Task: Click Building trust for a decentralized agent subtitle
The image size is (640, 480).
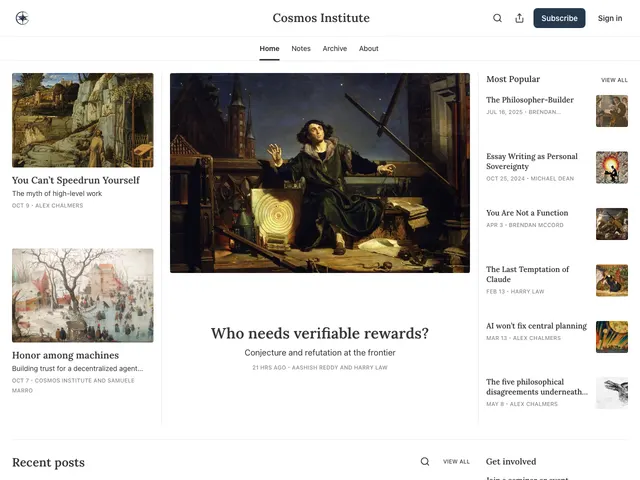Action: click(x=78, y=369)
